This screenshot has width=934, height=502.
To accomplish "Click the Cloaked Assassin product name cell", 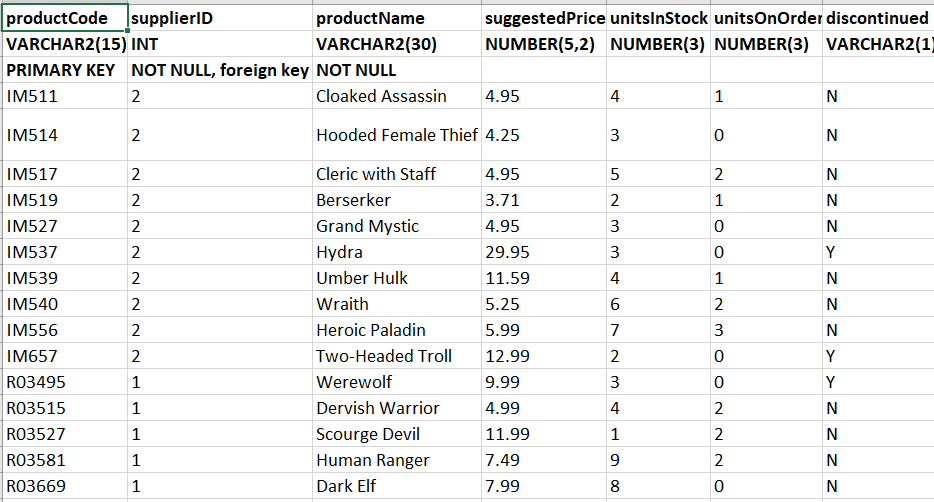I will click(397, 96).
